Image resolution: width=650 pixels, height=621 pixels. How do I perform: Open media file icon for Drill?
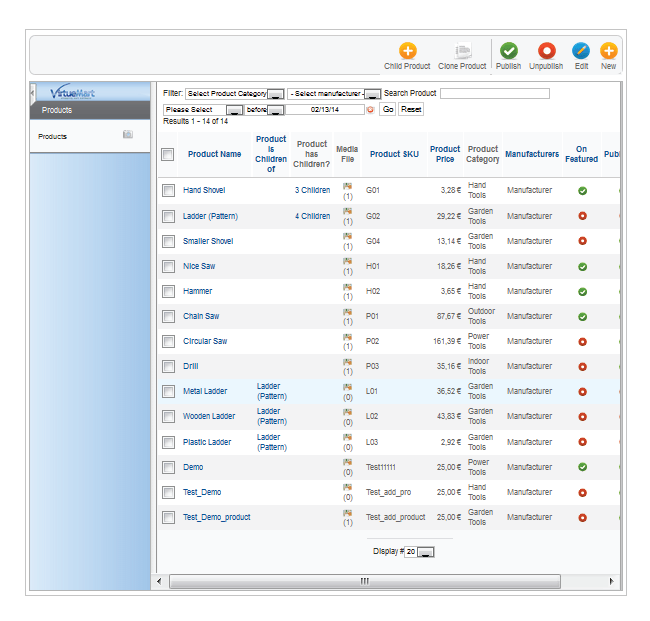point(348,362)
